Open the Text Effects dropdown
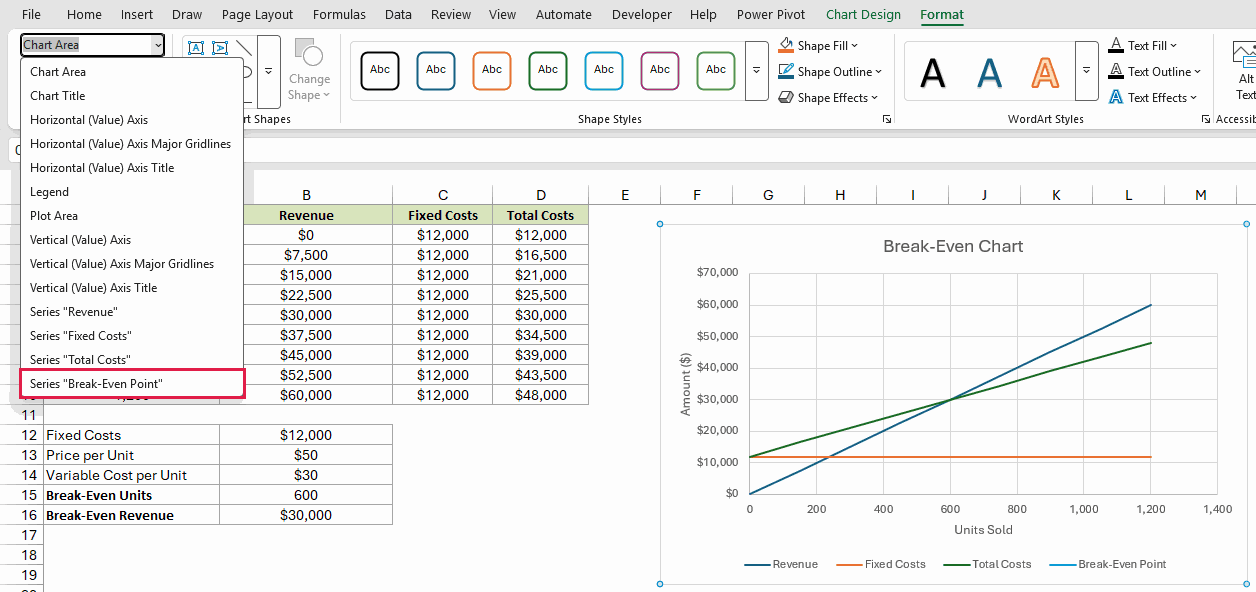 (1153, 97)
